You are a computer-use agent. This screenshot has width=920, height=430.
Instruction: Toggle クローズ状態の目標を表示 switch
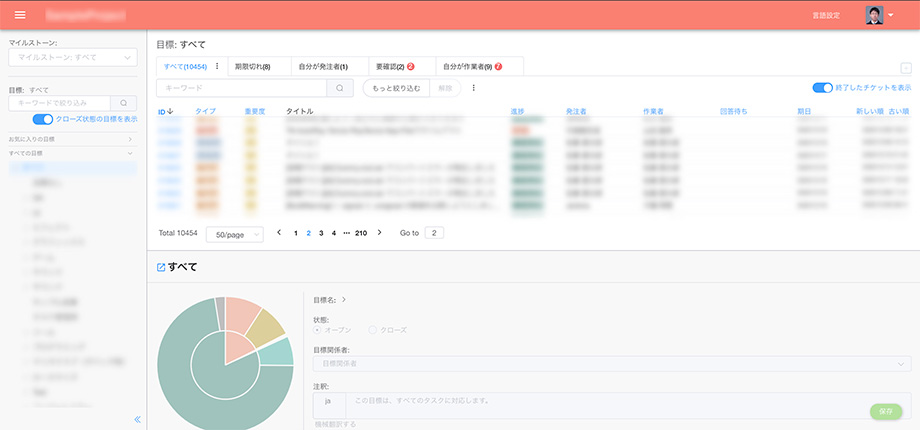point(42,119)
